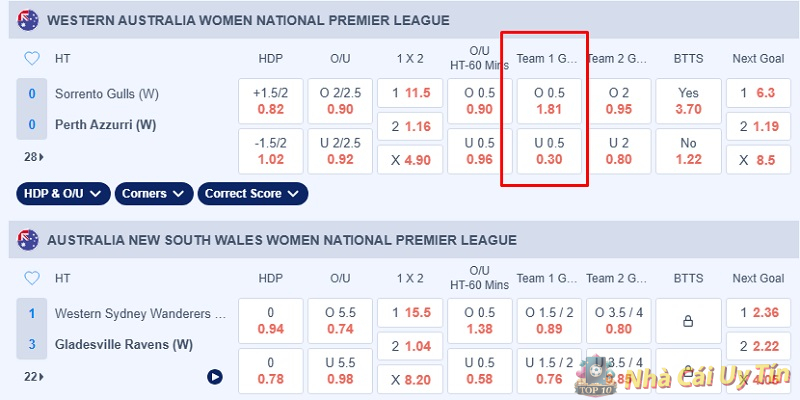Click the Gladesville Ravens (W) team name
Image resolution: width=800 pixels, height=400 pixels.
click(x=124, y=345)
